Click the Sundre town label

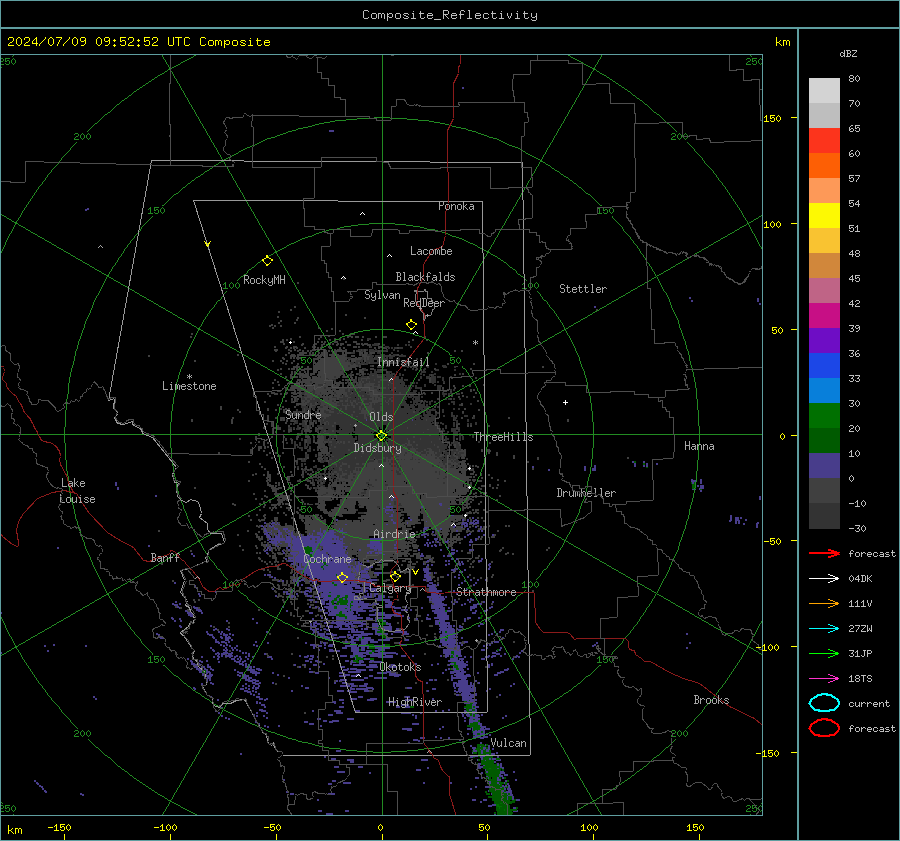[x=303, y=415]
